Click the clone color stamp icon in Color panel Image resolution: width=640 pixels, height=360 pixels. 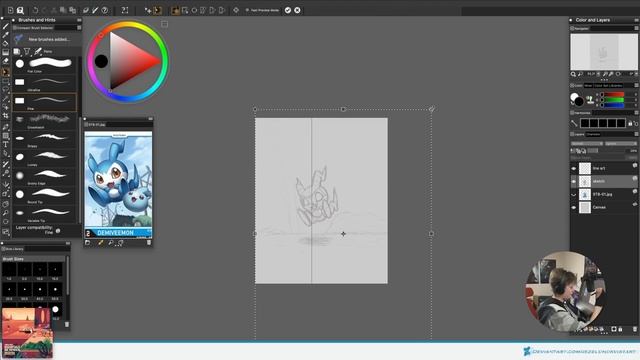point(590,99)
